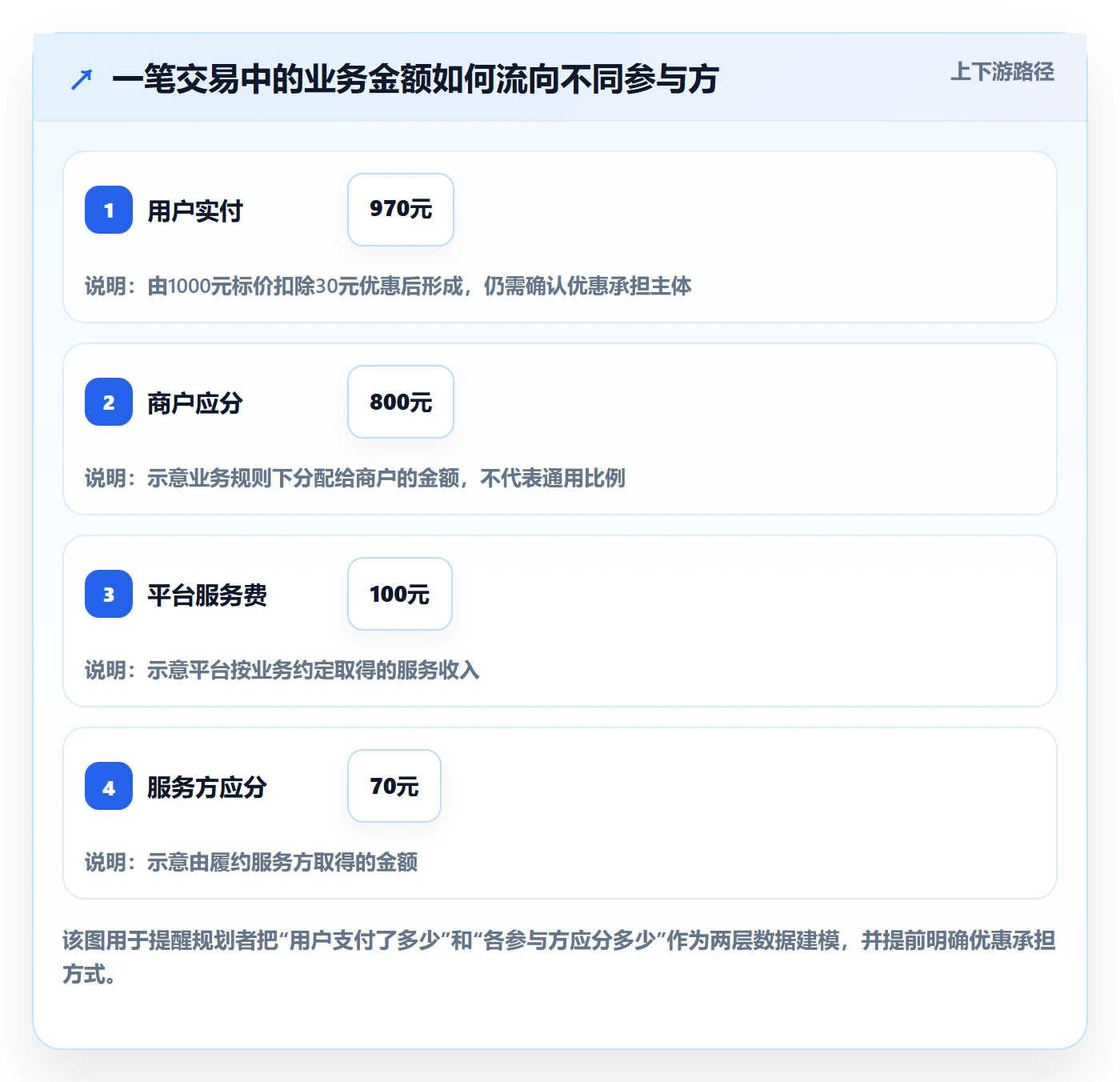Viewport: 1120px width, 1082px height.
Task: Click the note about 1000元标价扣除30元优惠
Action: pyautogui.click(x=388, y=286)
